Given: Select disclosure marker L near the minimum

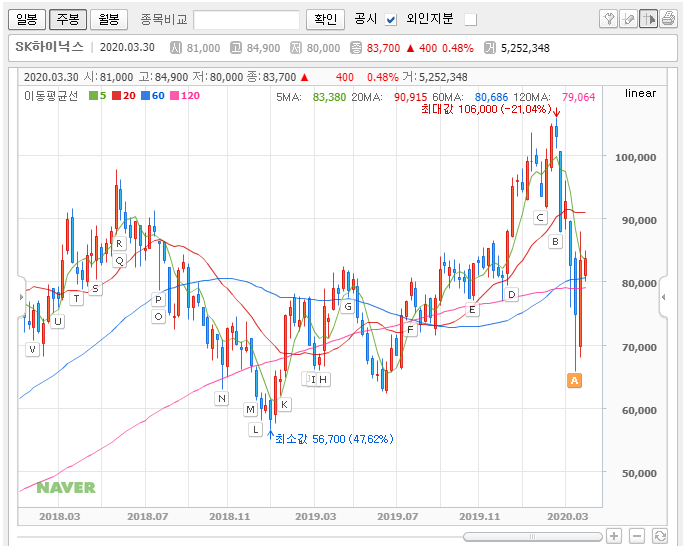Looking at the screenshot, I should point(256,429).
